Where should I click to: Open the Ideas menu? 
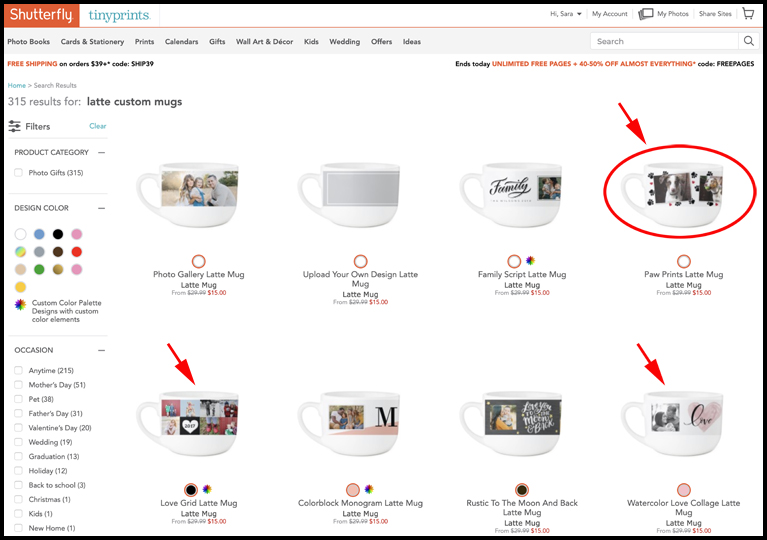(x=412, y=42)
